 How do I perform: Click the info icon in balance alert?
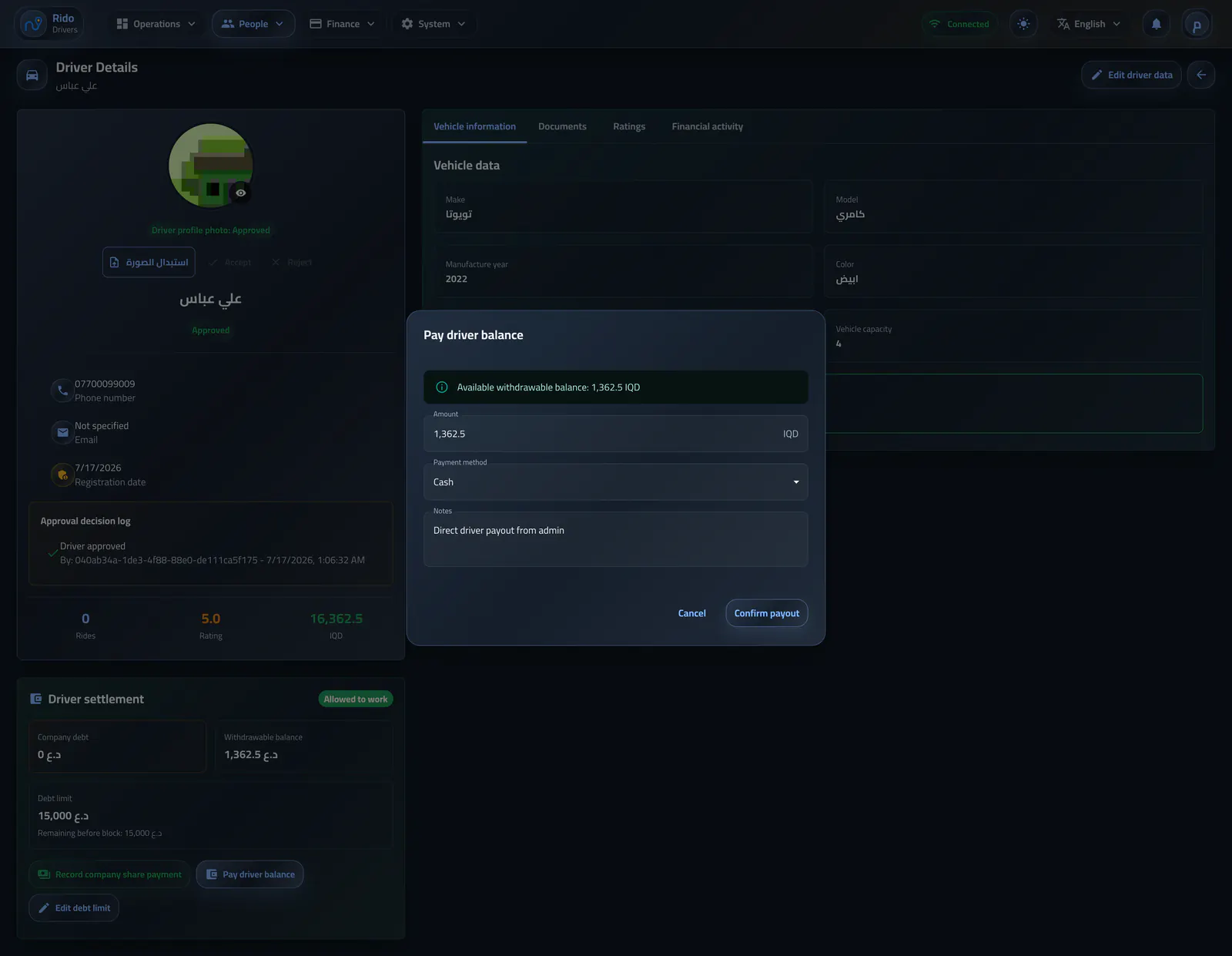tap(442, 387)
